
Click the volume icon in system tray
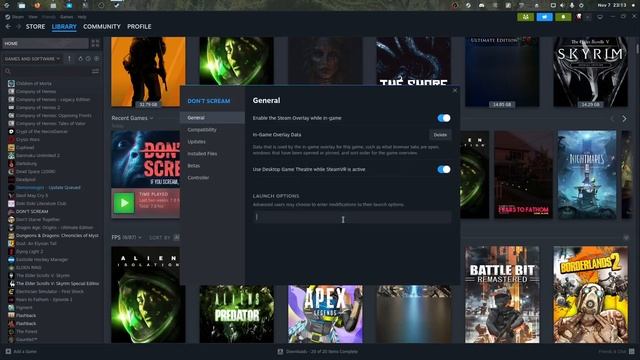pyautogui.click(x=562, y=5)
